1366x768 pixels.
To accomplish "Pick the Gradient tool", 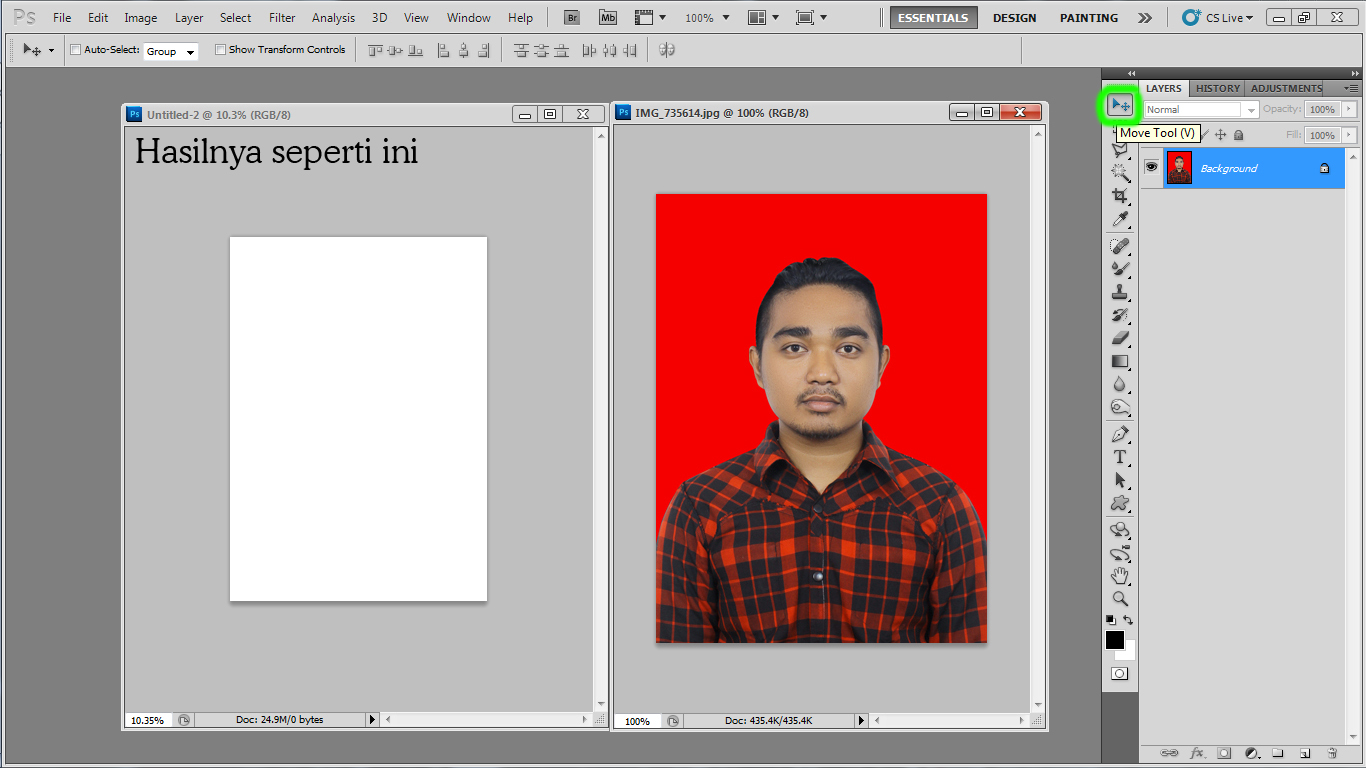I will [1119, 363].
